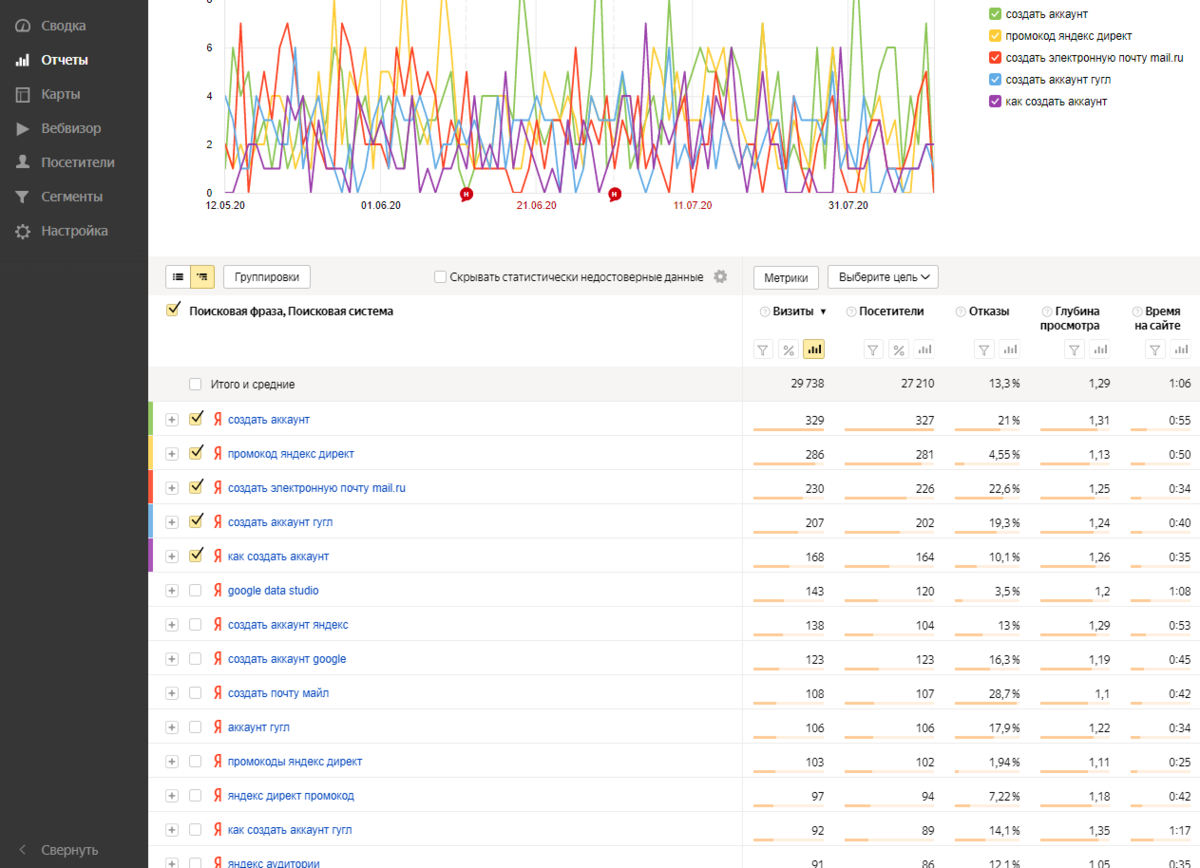Open the Выберите цель dropdown
Image resolution: width=1200 pixels, height=868 pixels.
click(x=882, y=277)
